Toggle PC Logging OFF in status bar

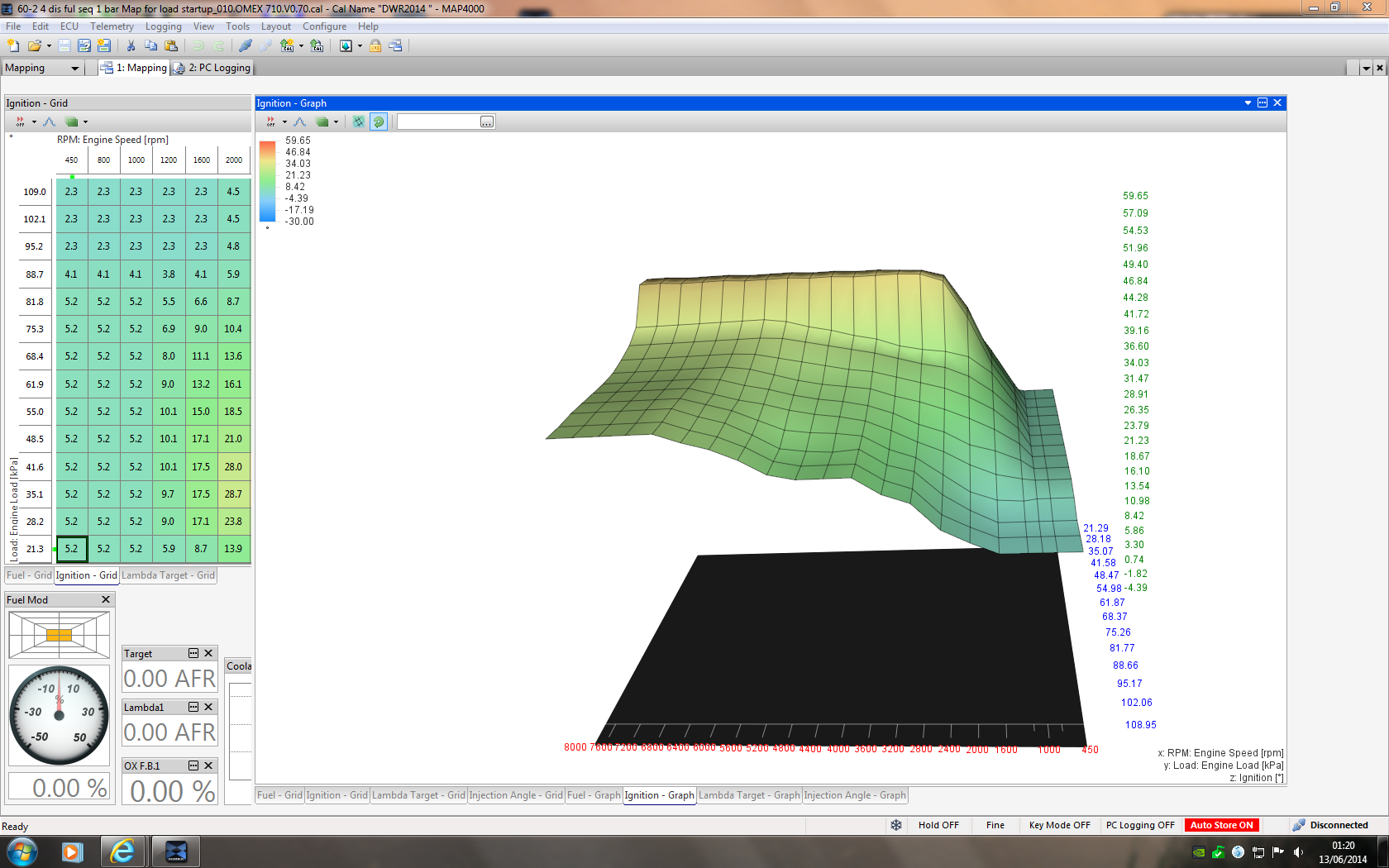tap(1140, 825)
